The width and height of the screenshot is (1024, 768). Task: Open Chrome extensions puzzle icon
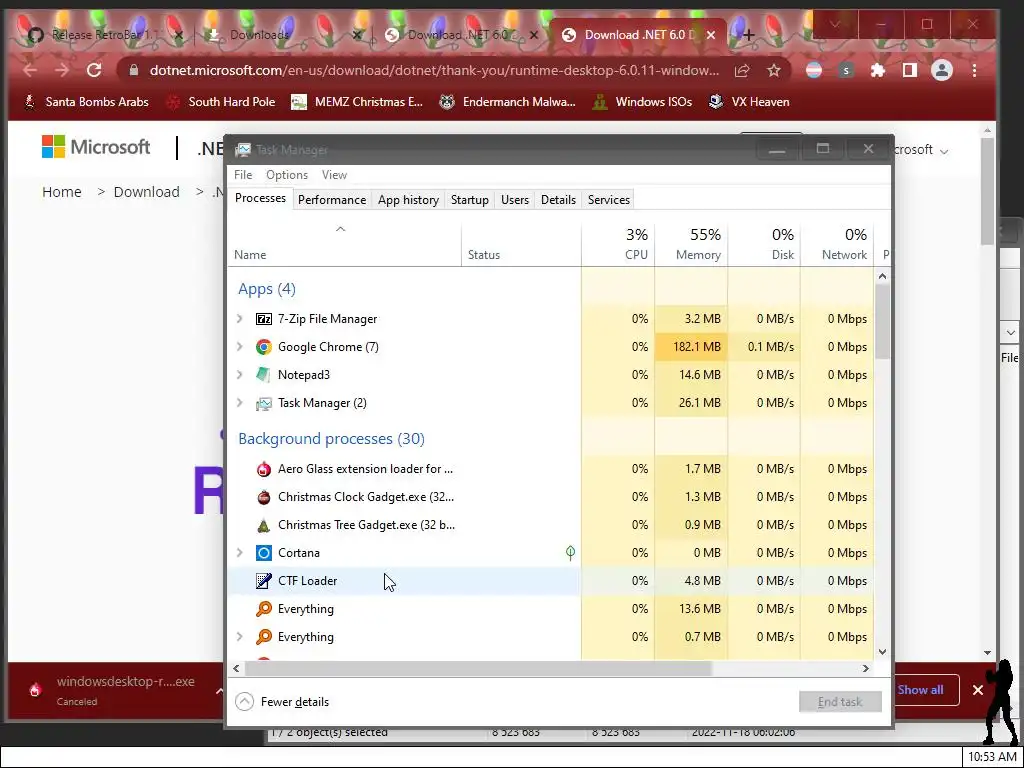(878, 71)
